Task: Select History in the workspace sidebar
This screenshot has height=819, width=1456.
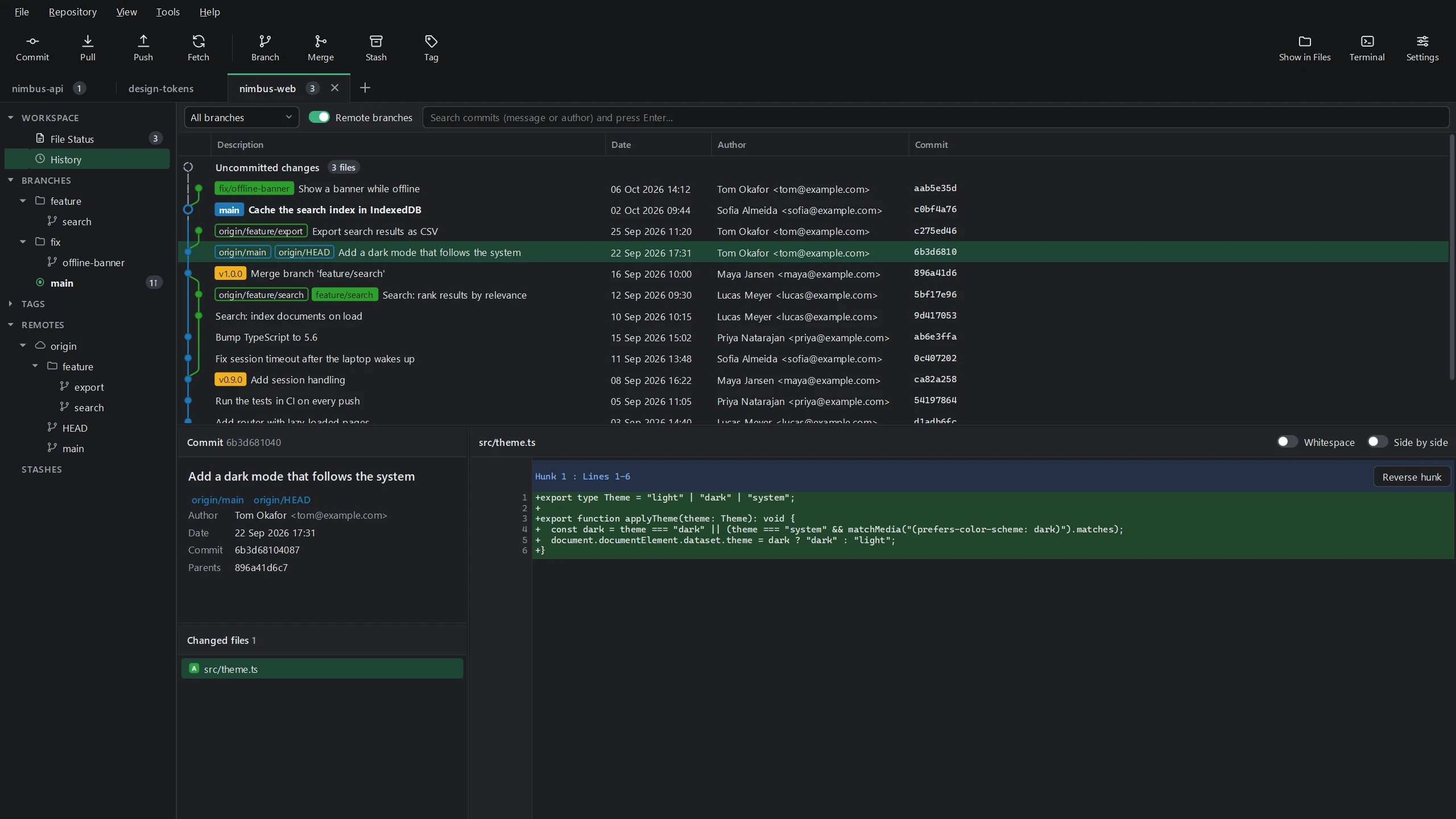Action: point(88,159)
